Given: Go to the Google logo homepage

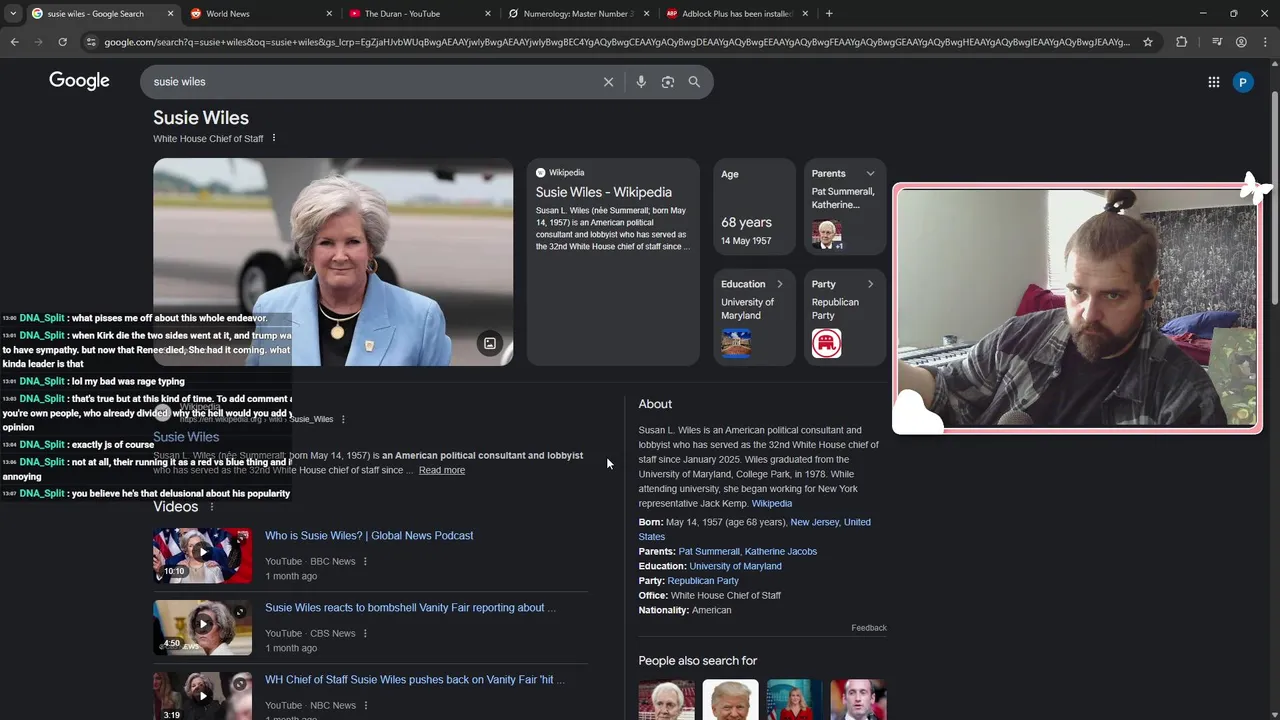Looking at the screenshot, I should 79,81.
